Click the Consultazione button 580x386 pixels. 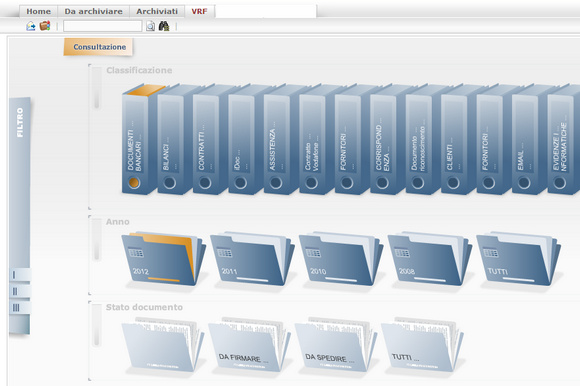(x=99, y=47)
